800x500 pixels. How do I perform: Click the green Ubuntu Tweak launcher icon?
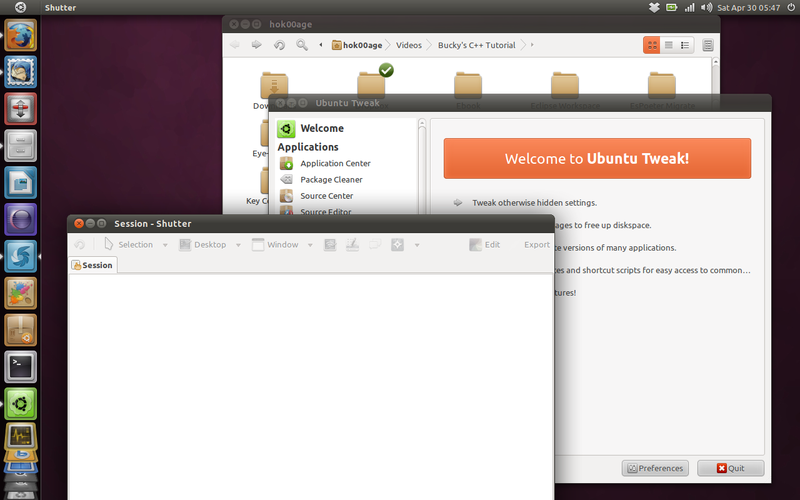pos(20,404)
